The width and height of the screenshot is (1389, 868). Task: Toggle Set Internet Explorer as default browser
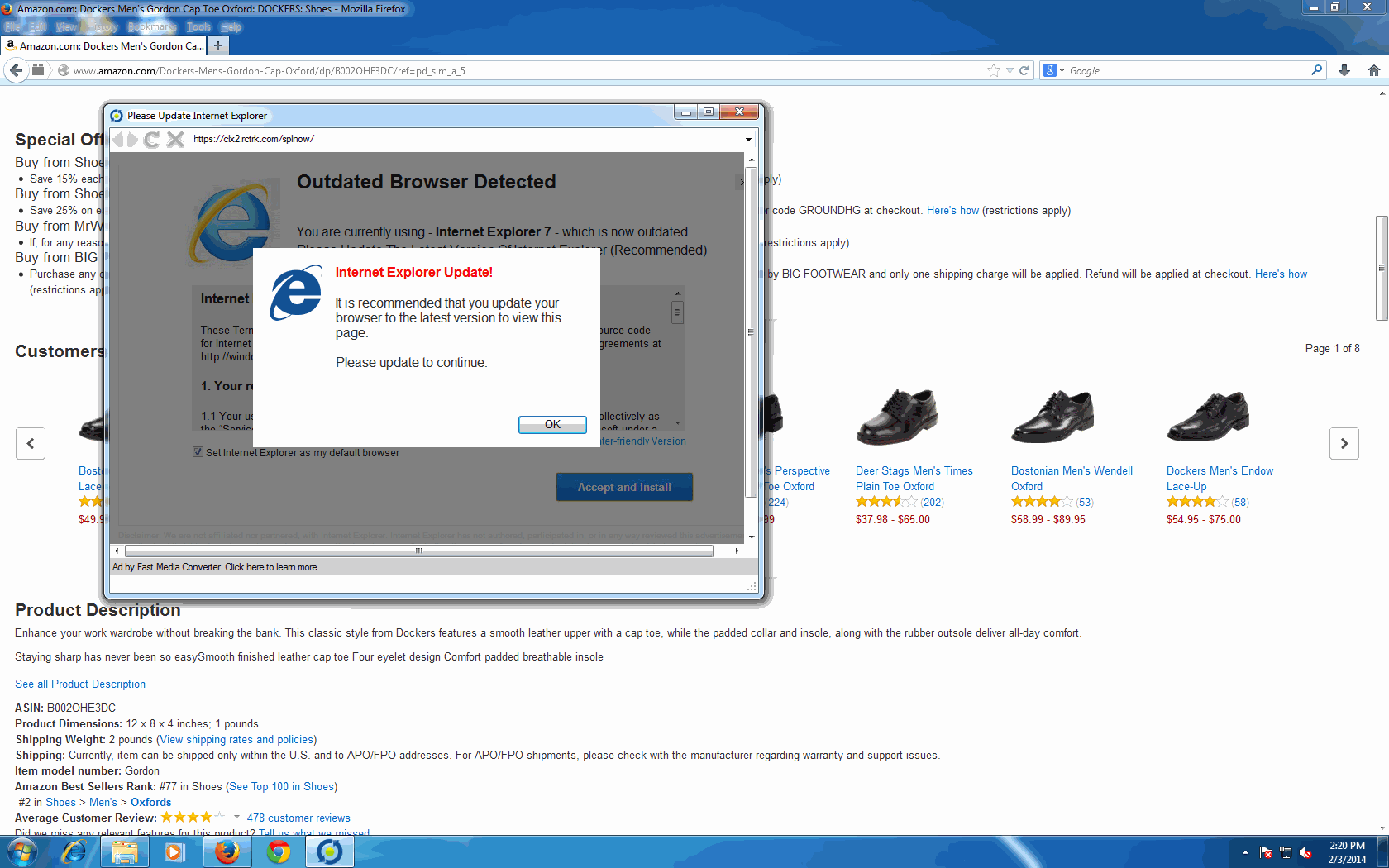198,452
